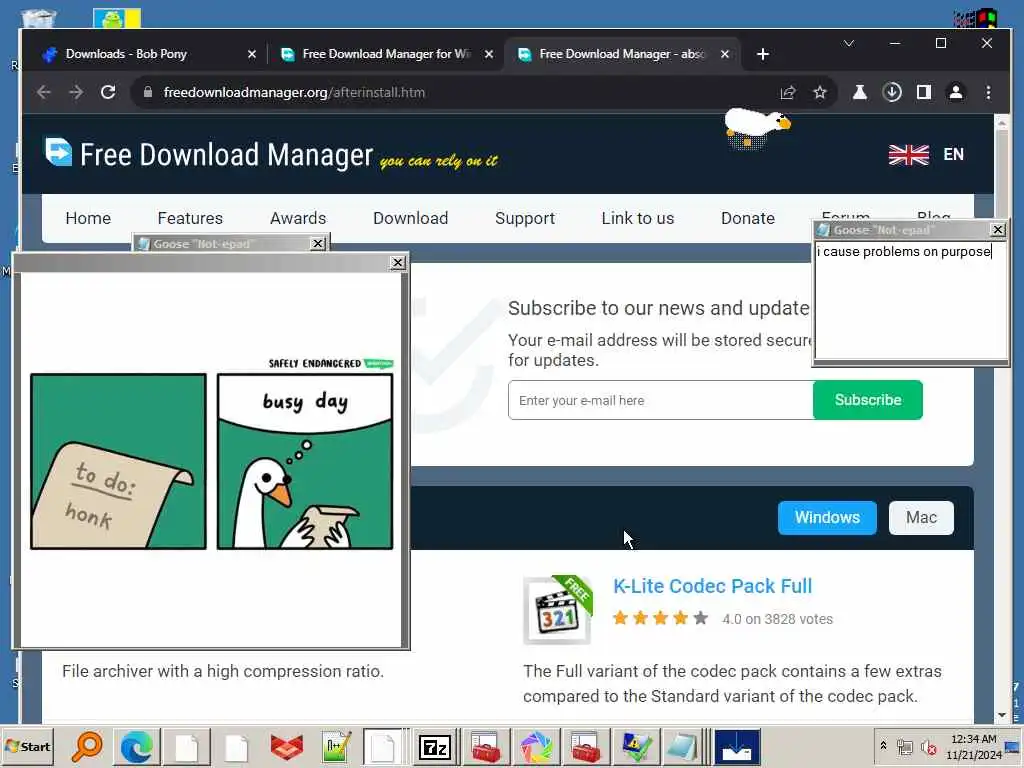Open the Download menu item
This screenshot has height=768, width=1024.
411,218
